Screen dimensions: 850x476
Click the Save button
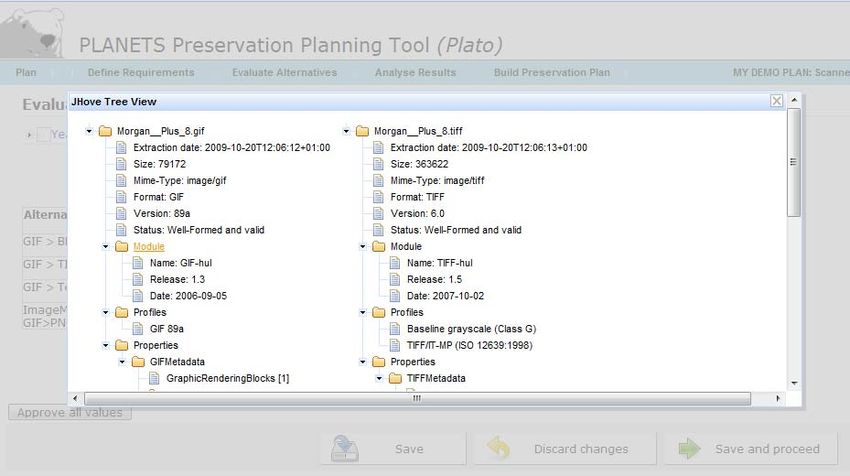(x=393, y=449)
